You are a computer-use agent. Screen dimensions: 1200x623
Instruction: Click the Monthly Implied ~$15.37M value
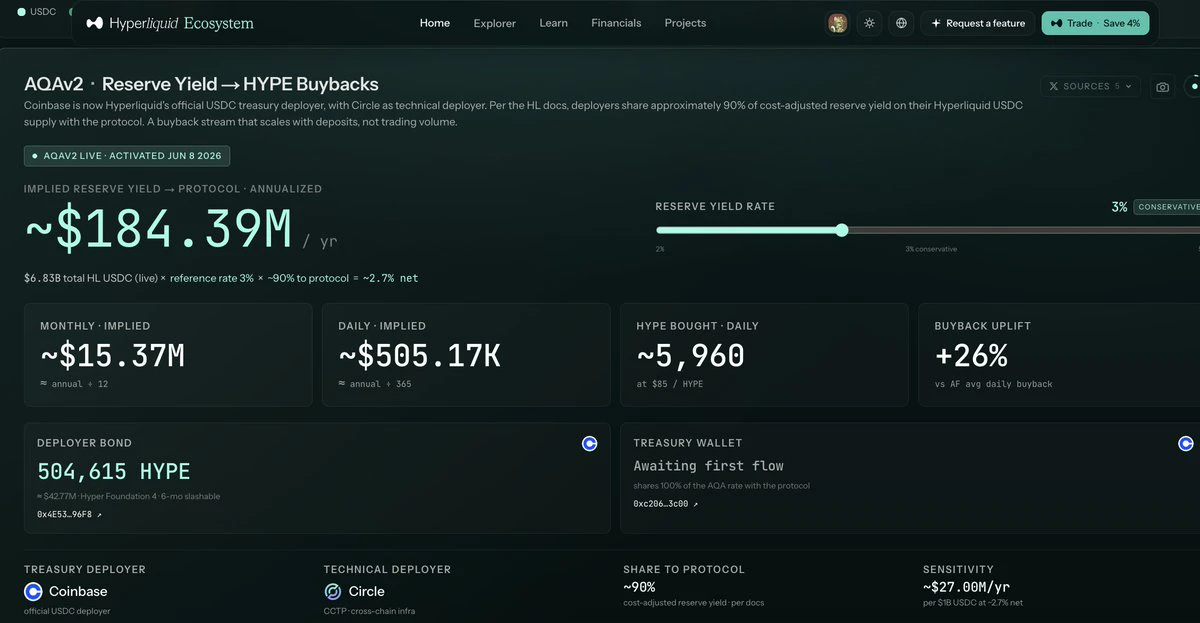tap(112, 356)
